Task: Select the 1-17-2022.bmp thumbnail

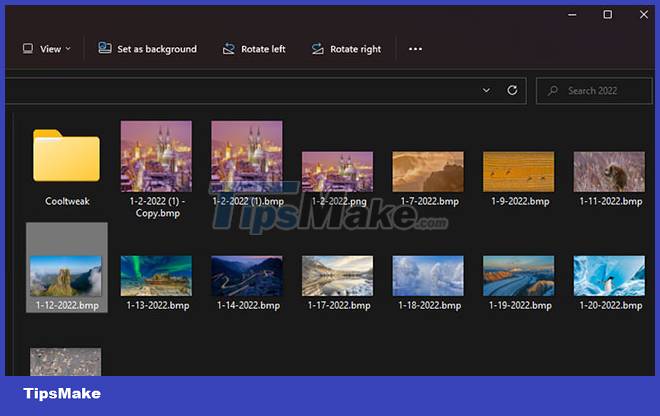Action: (x=338, y=276)
